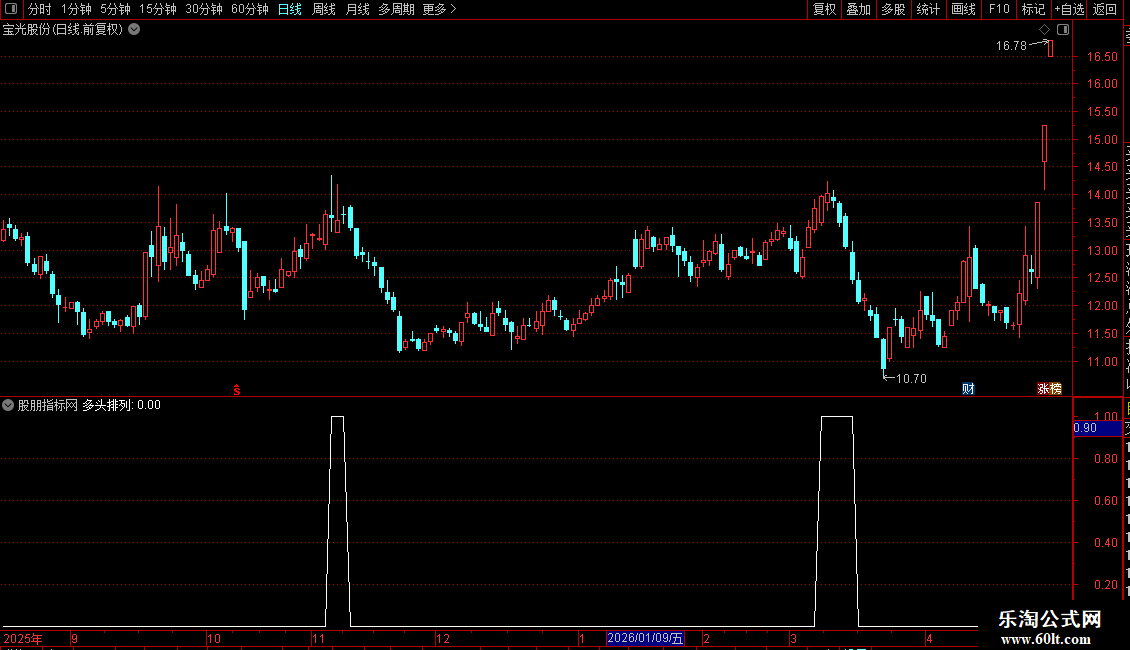Click the 多头排列: 0.00 indicator value
Viewport: 1130px width, 650px height.
pos(121,405)
